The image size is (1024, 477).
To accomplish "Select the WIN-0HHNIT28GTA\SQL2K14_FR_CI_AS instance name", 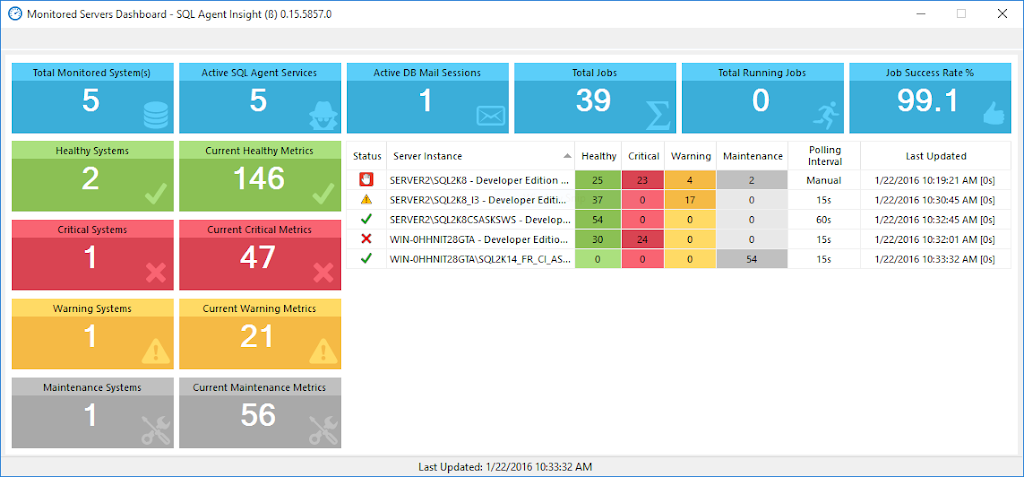I will click(x=479, y=259).
